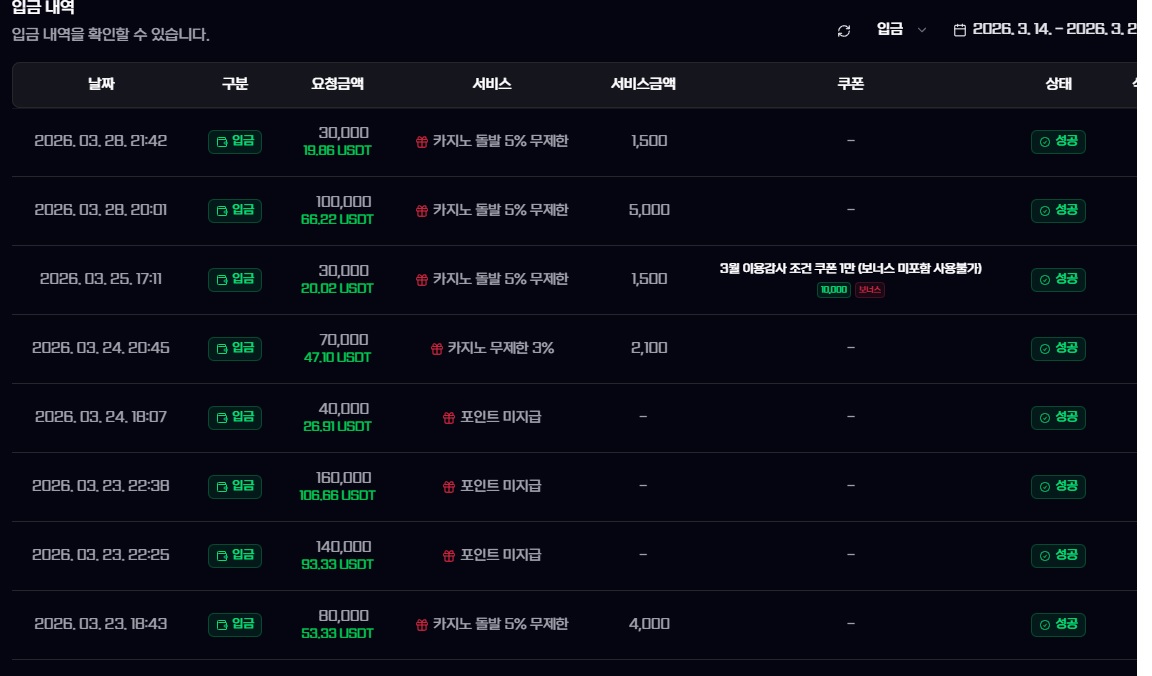Click the 입금 badge on the 21:42 row
This screenshot has height=676, width=1152.
(x=235, y=141)
